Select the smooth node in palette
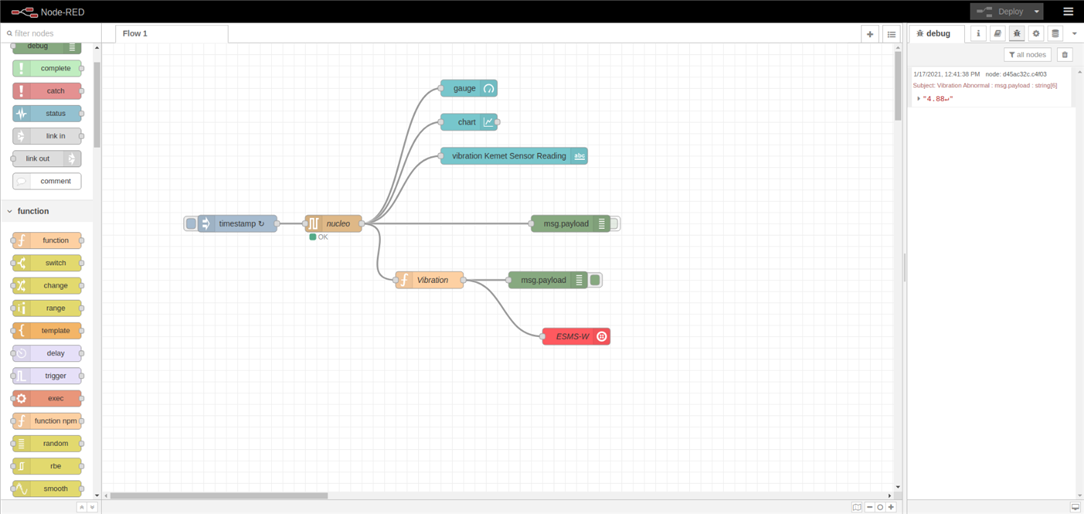The height and width of the screenshot is (514, 1084). tap(47, 488)
